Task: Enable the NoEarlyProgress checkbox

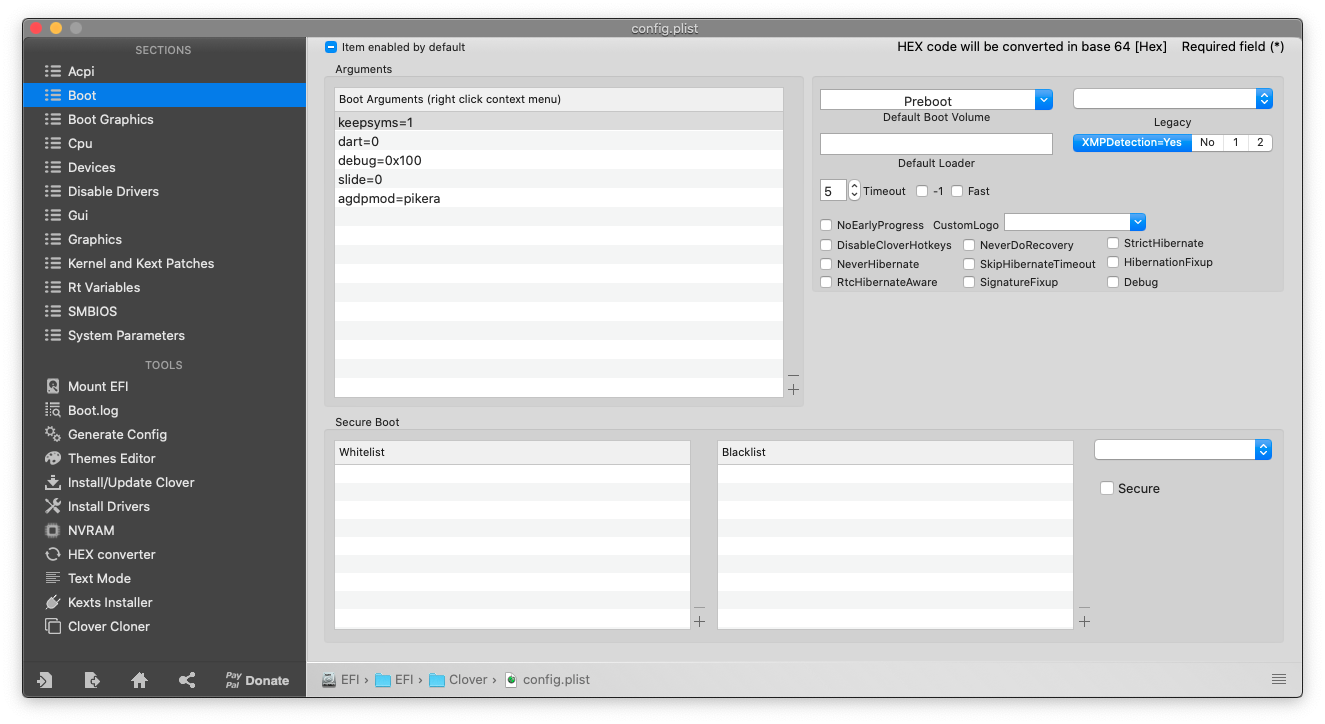Action: (826, 225)
